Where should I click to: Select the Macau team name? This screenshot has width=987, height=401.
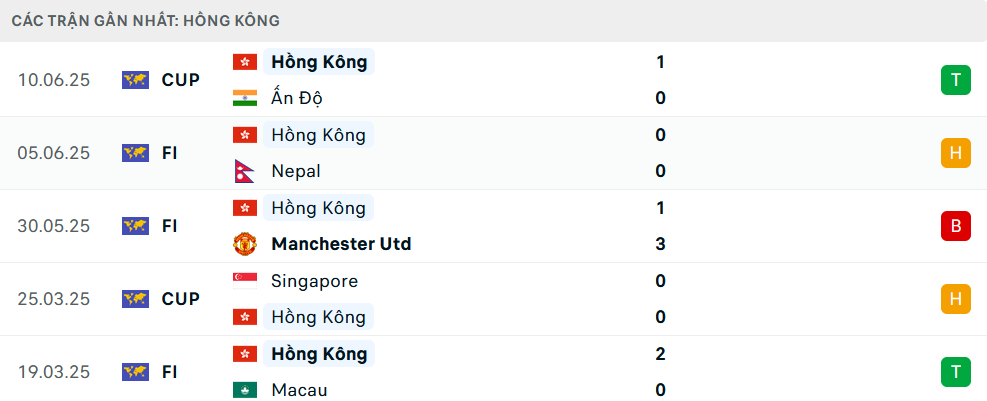click(300, 390)
